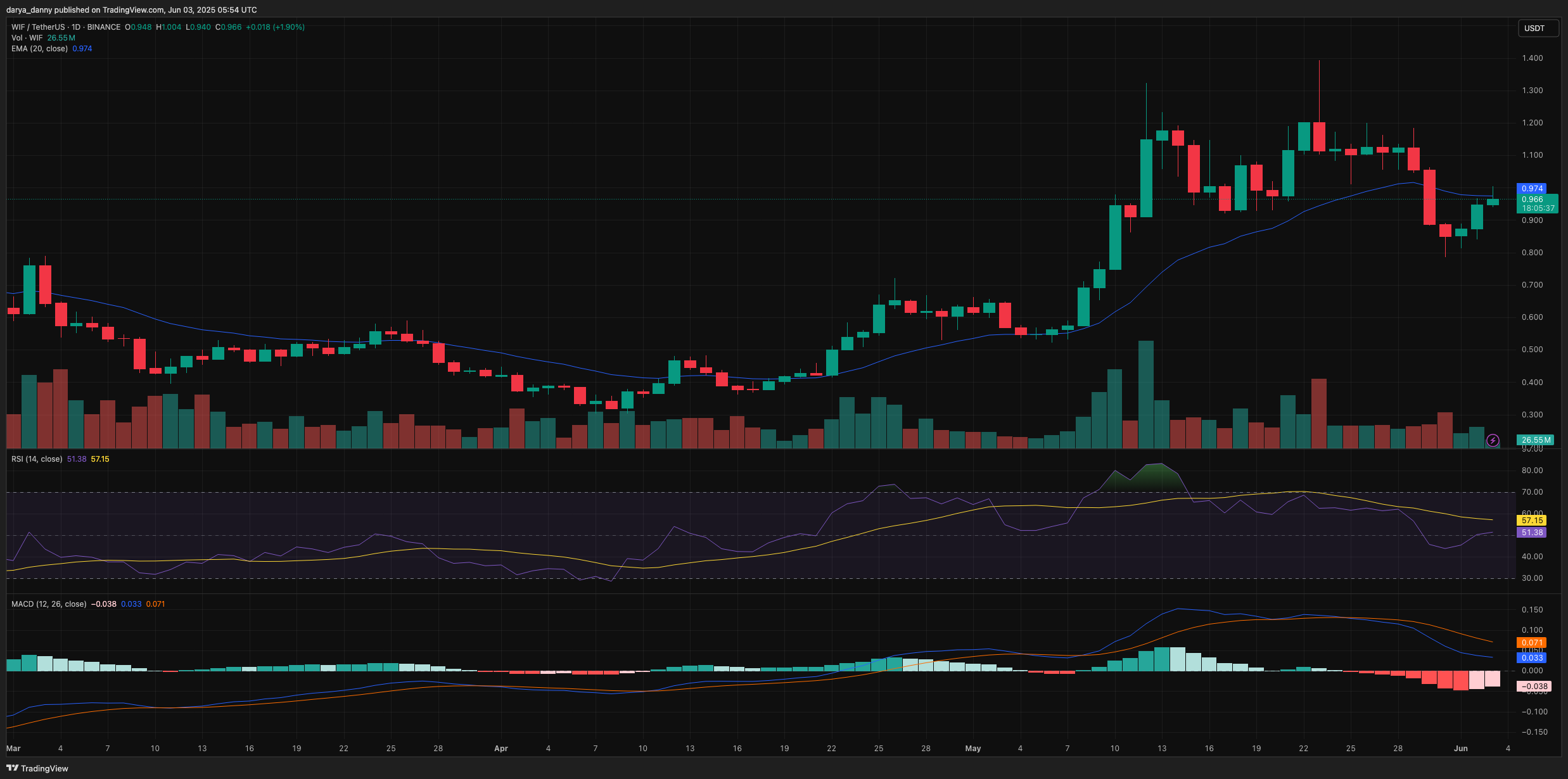Click the purple 51.38 RSI tag

[x=1532, y=533]
